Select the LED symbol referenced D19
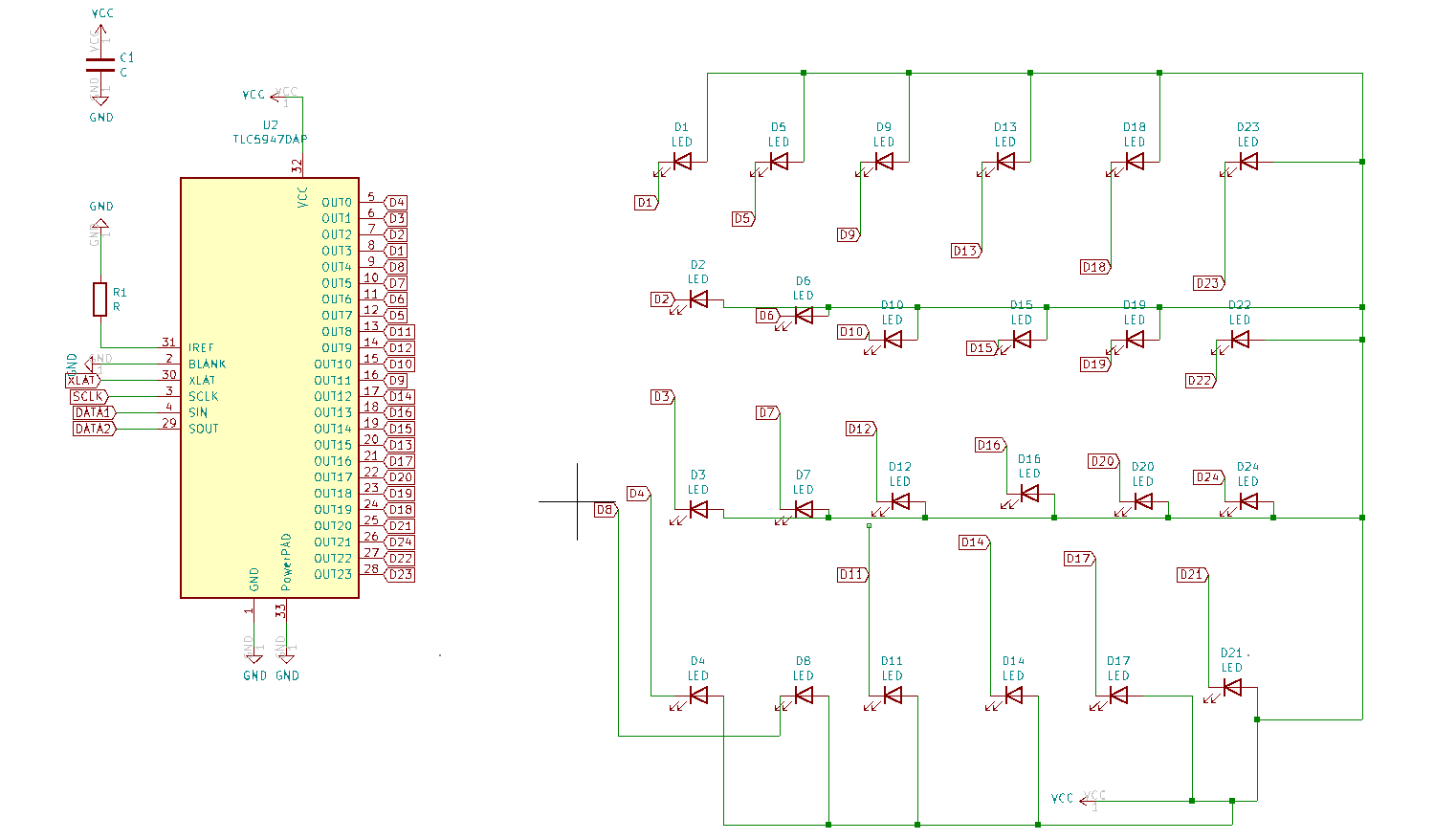The height and width of the screenshot is (840, 1434). coord(1135,340)
